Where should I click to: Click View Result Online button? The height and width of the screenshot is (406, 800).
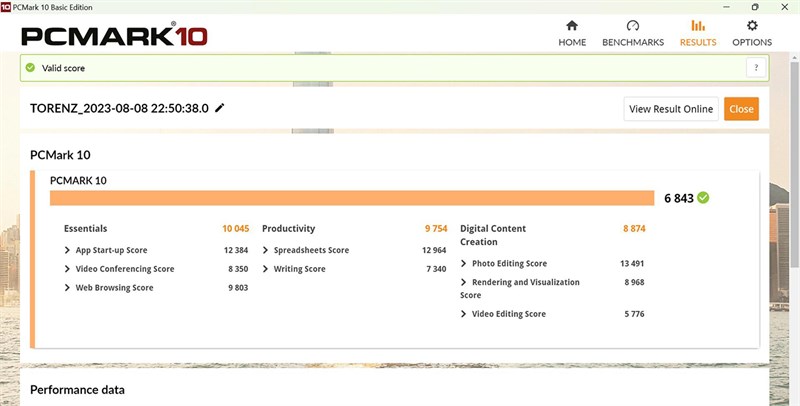pos(671,109)
